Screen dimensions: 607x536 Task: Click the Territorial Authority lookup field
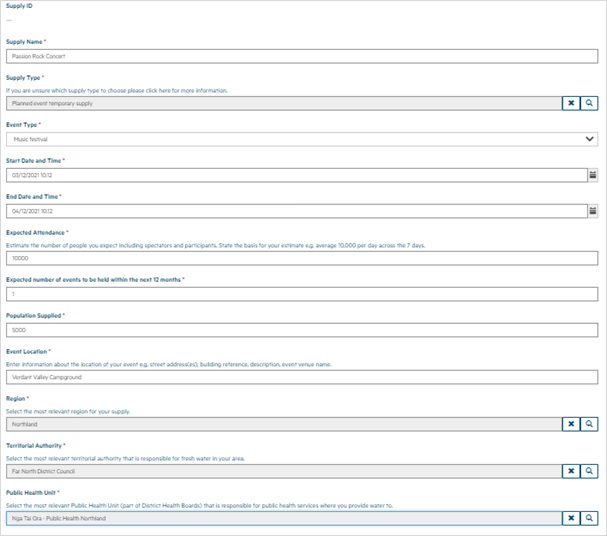point(282,471)
